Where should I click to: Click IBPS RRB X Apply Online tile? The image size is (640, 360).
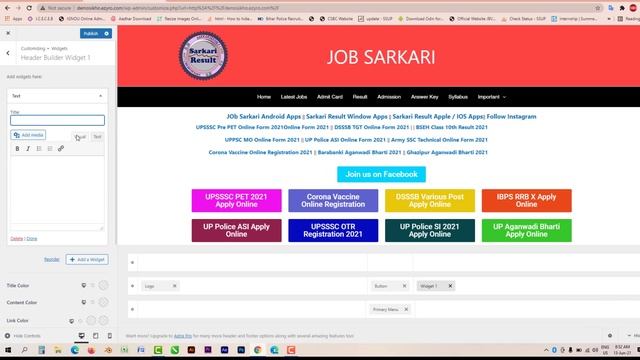coord(527,200)
